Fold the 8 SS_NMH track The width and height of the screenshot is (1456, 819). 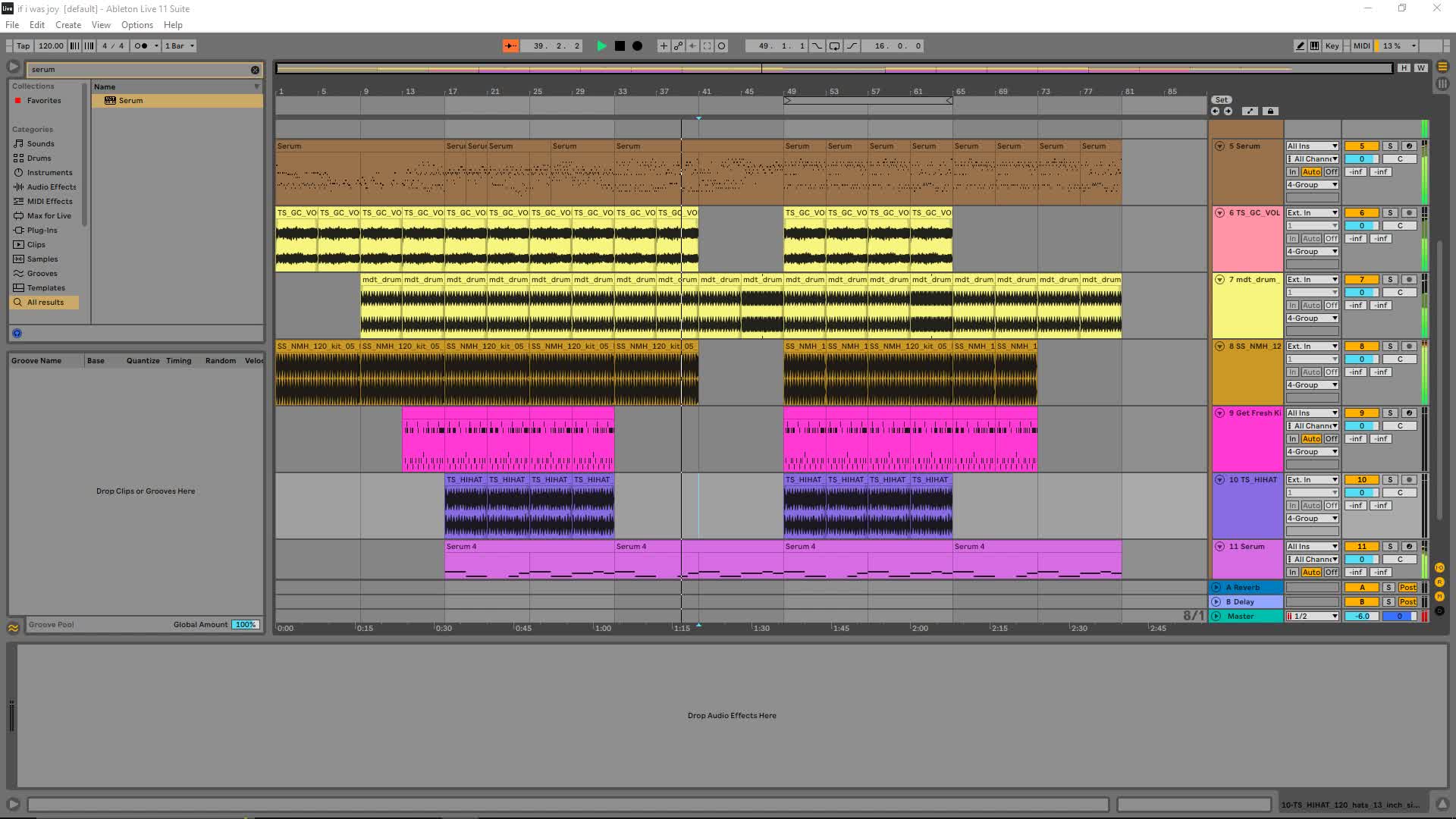point(1219,347)
